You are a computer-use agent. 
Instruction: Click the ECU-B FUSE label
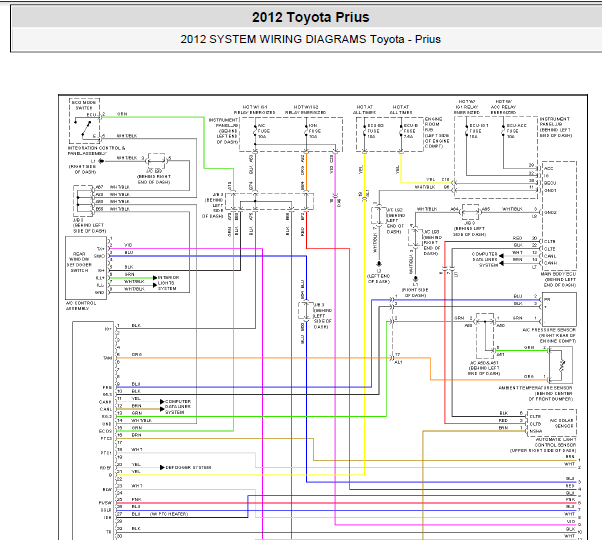[410, 131]
